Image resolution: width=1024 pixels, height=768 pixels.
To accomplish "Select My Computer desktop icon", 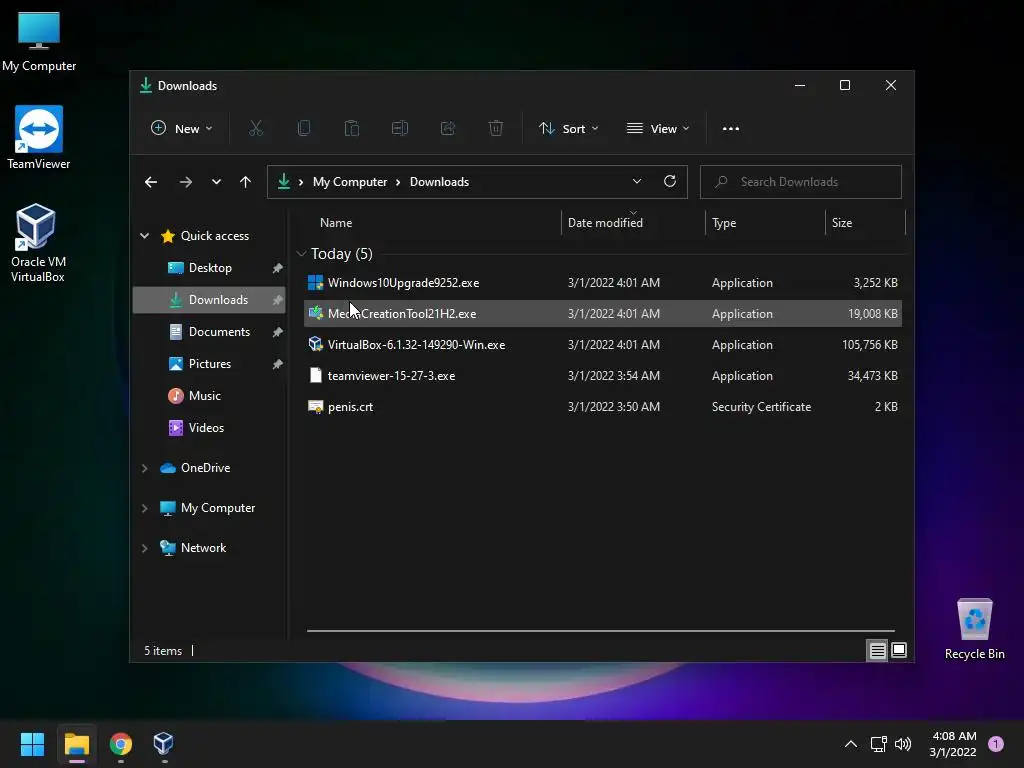I will [x=39, y=40].
